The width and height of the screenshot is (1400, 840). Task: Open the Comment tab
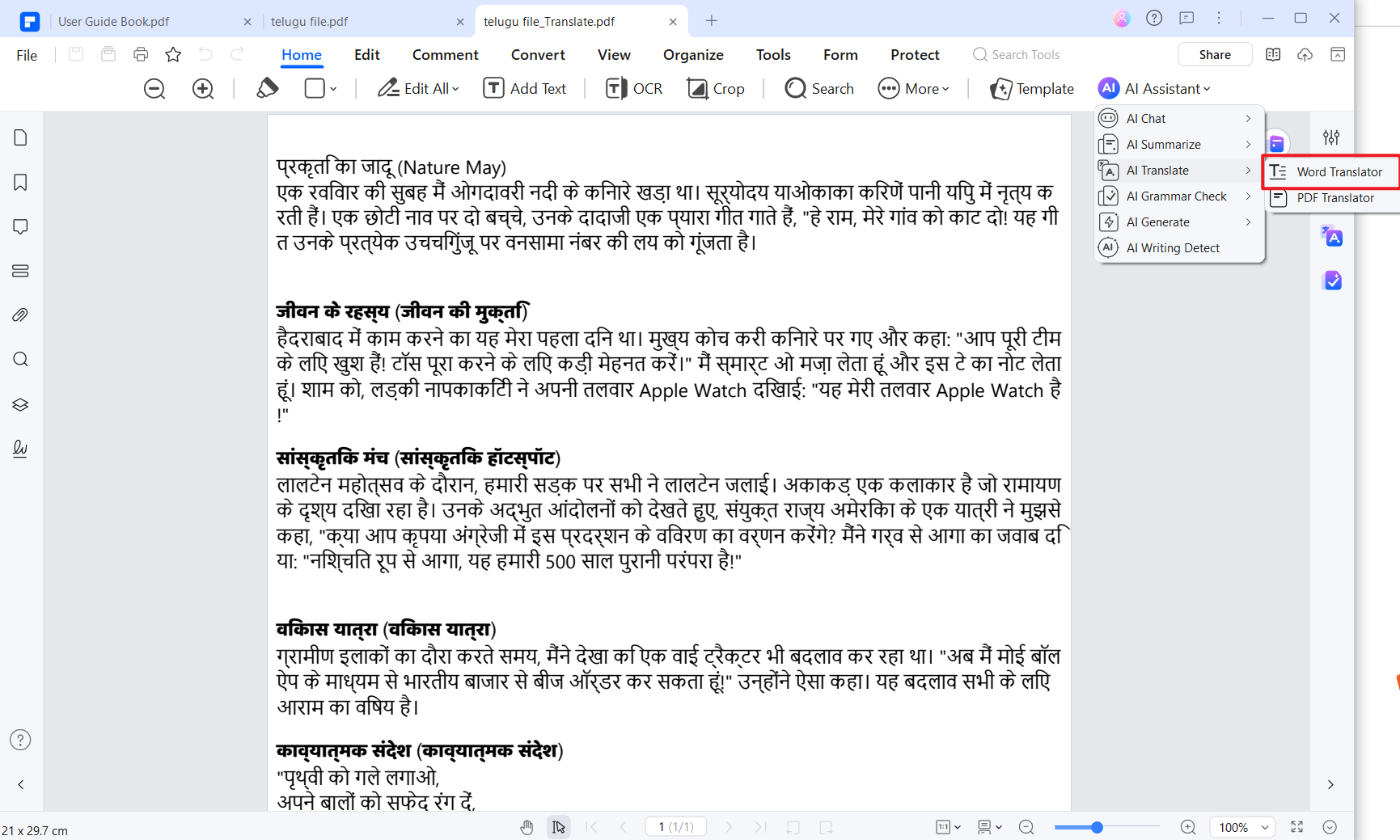(x=445, y=55)
